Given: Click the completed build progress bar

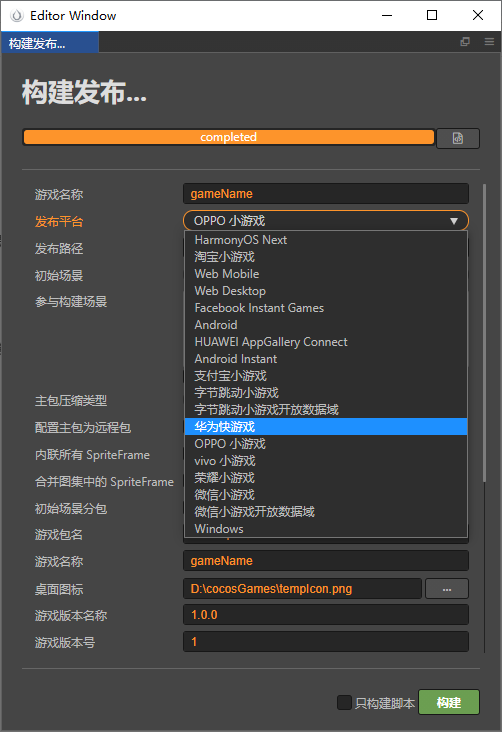Looking at the screenshot, I should (229, 137).
